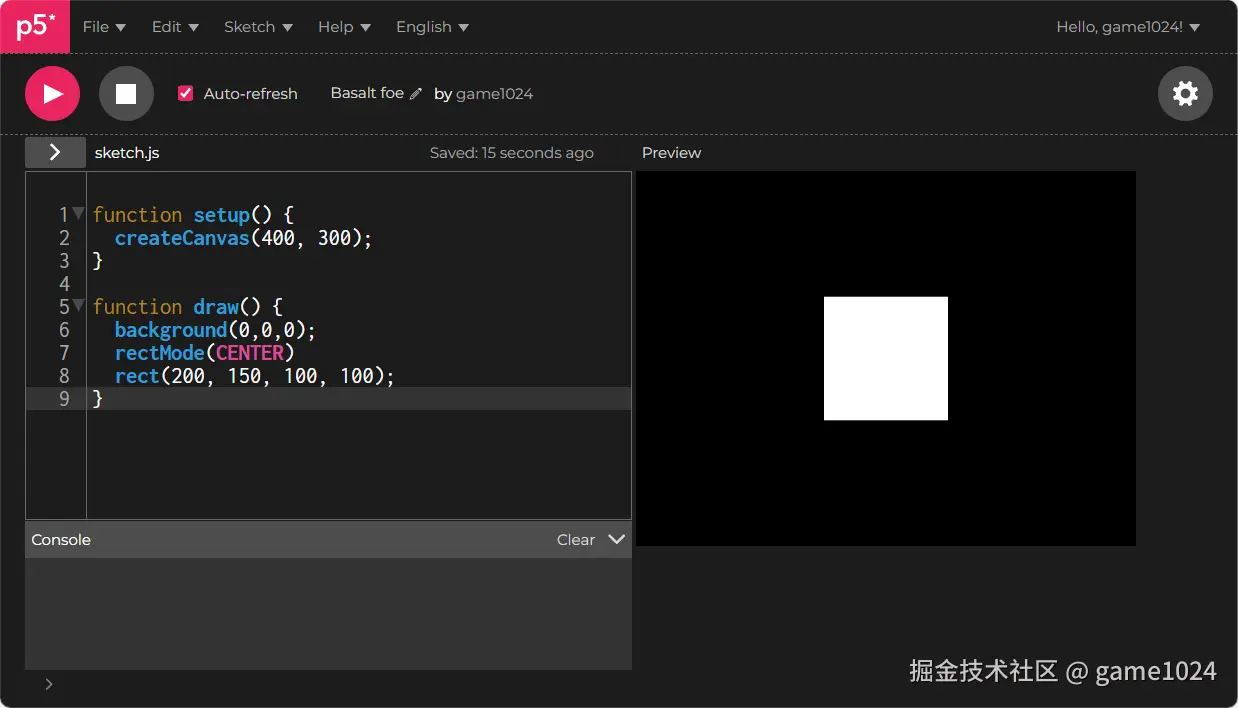Edit sketch name with the pencil icon
Image resolution: width=1238 pixels, height=708 pixels.
tap(416, 94)
